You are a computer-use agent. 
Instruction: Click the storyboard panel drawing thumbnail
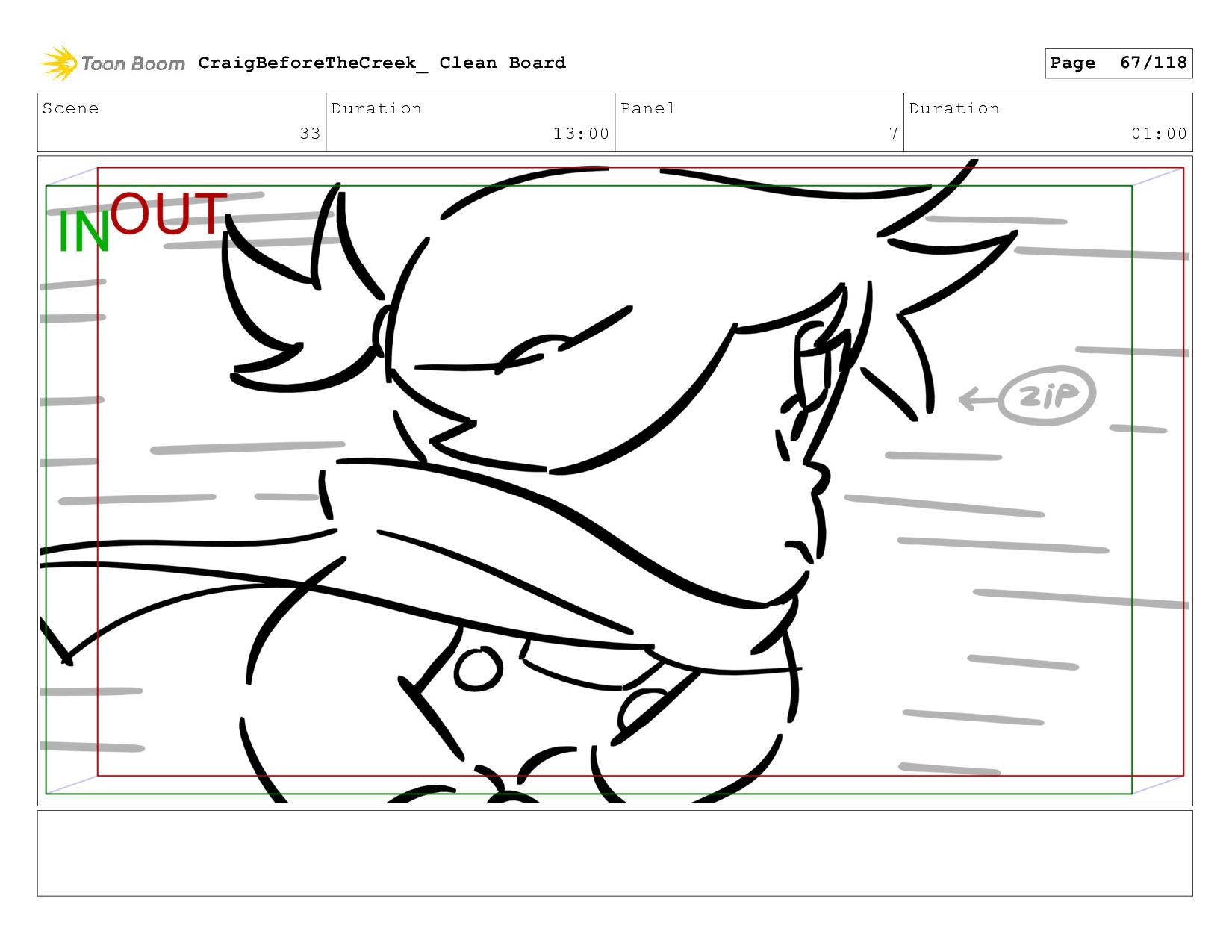point(615,480)
